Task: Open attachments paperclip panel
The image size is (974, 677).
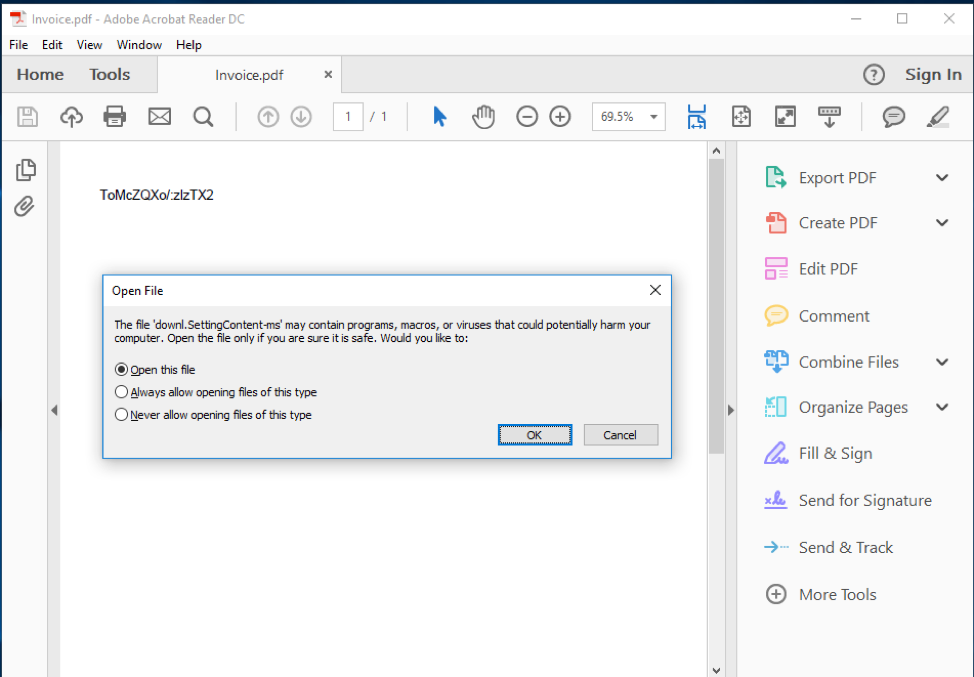Action: (x=24, y=206)
